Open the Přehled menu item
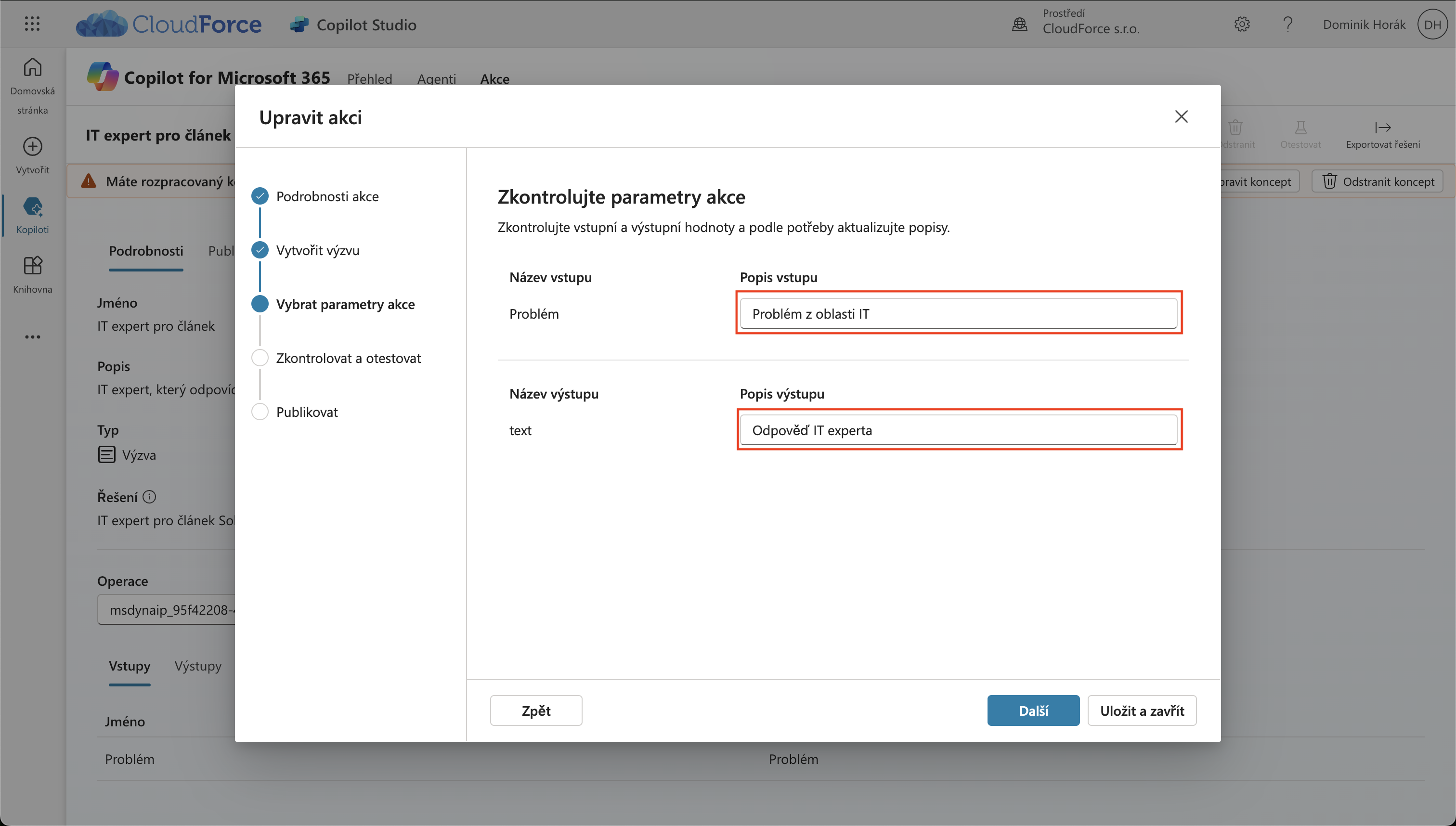The width and height of the screenshot is (1456, 826). point(369,79)
